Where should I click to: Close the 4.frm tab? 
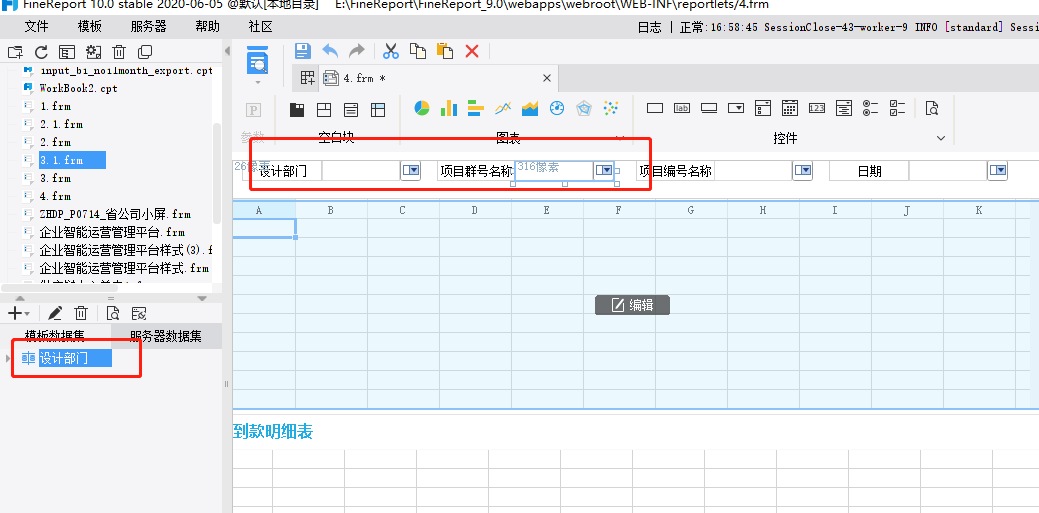(x=547, y=78)
